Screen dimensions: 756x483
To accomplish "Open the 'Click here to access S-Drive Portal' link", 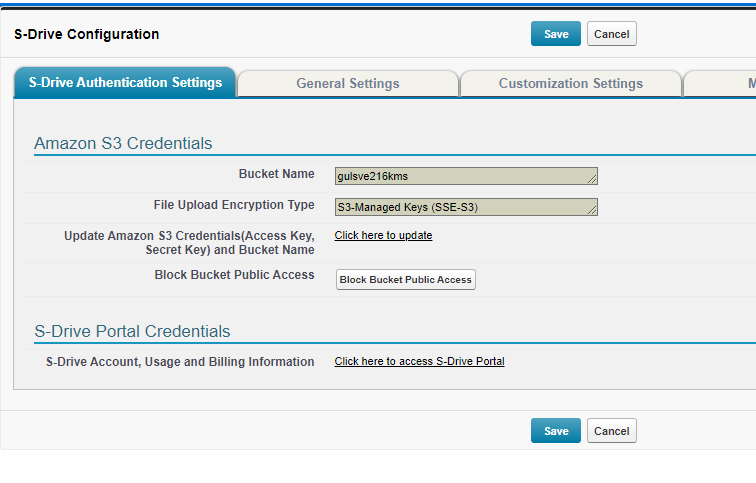I will (x=419, y=361).
